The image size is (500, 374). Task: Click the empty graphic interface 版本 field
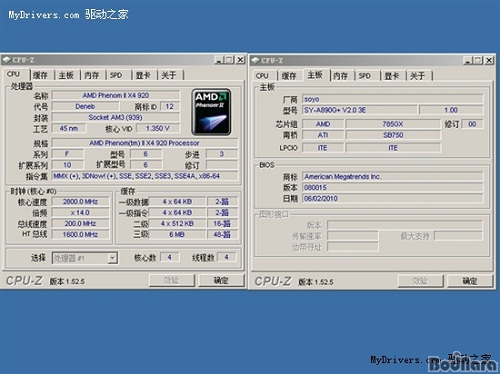(x=405, y=225)
